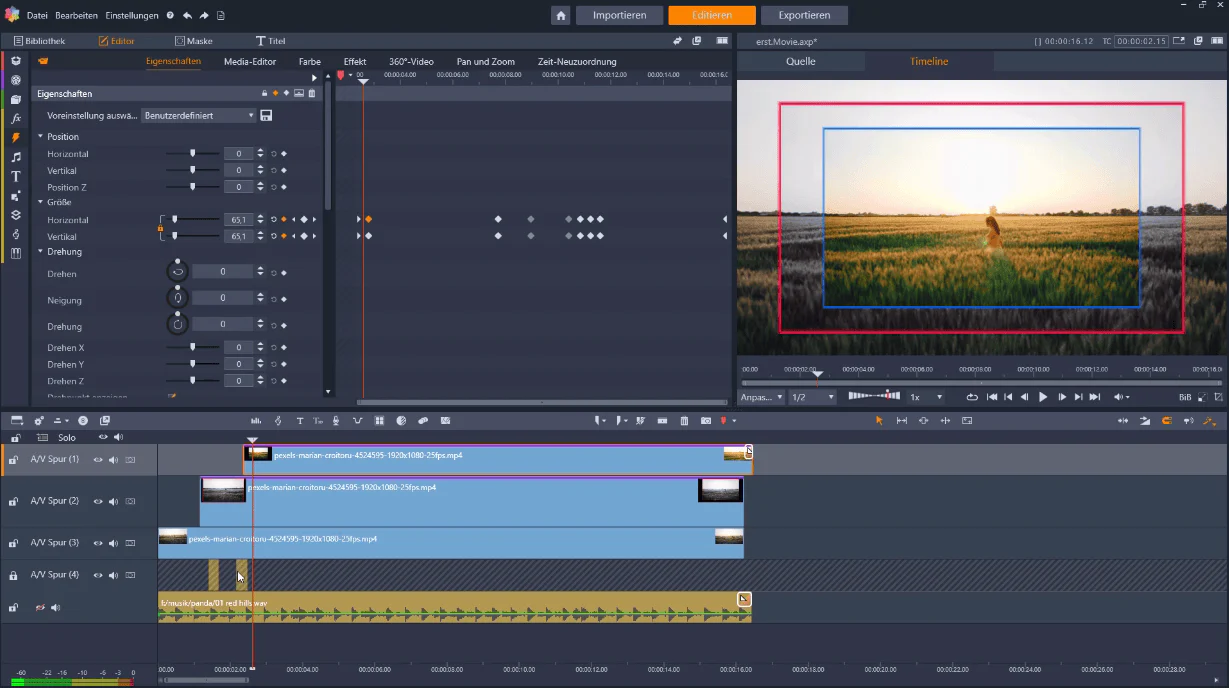Open the 1/2 preview quality dropdown
This screenshot has width=1229, height=688.
(x=812, y=397)
